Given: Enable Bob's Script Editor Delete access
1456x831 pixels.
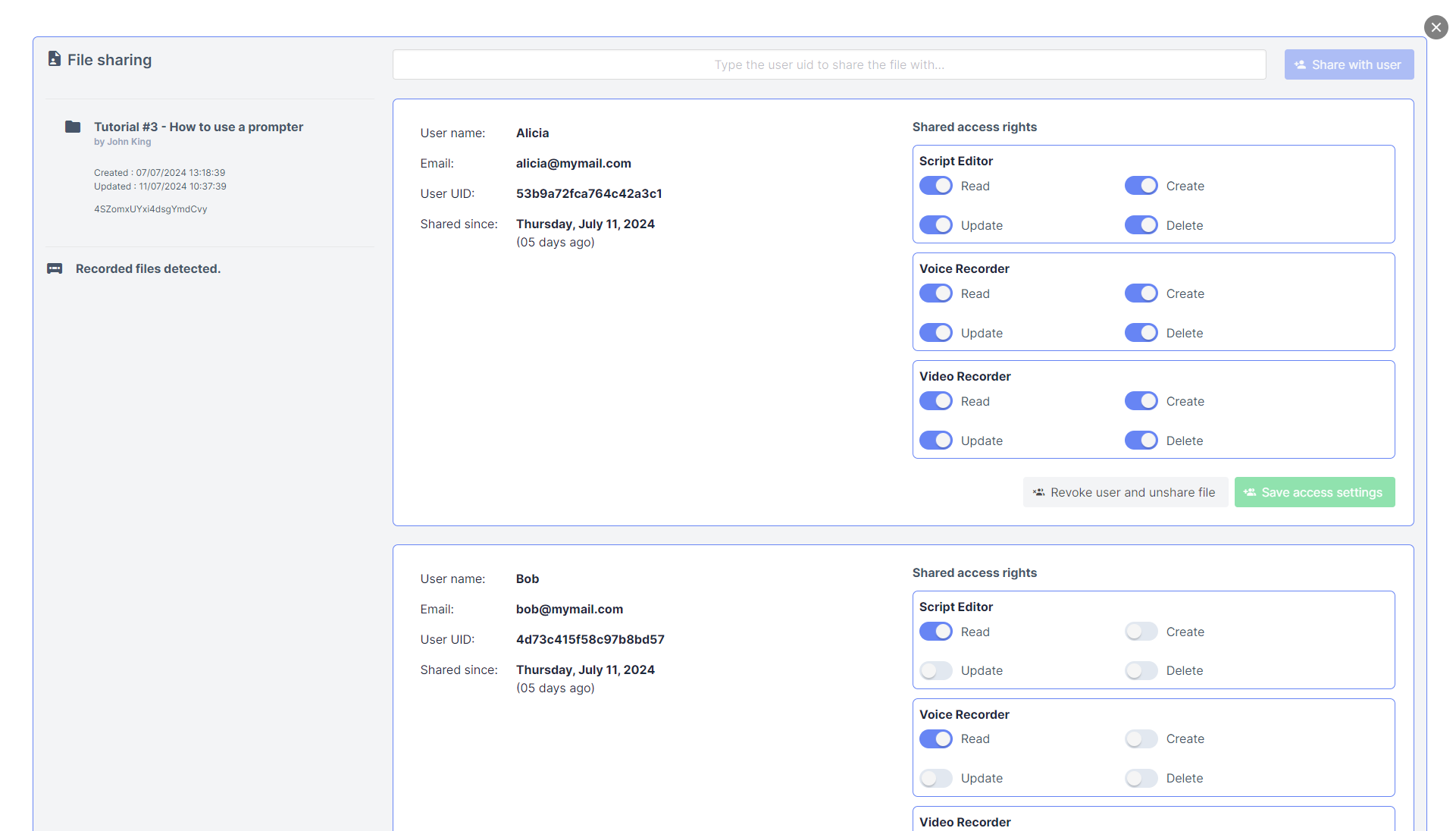Looking at the screenshot, I should 1141,671.
